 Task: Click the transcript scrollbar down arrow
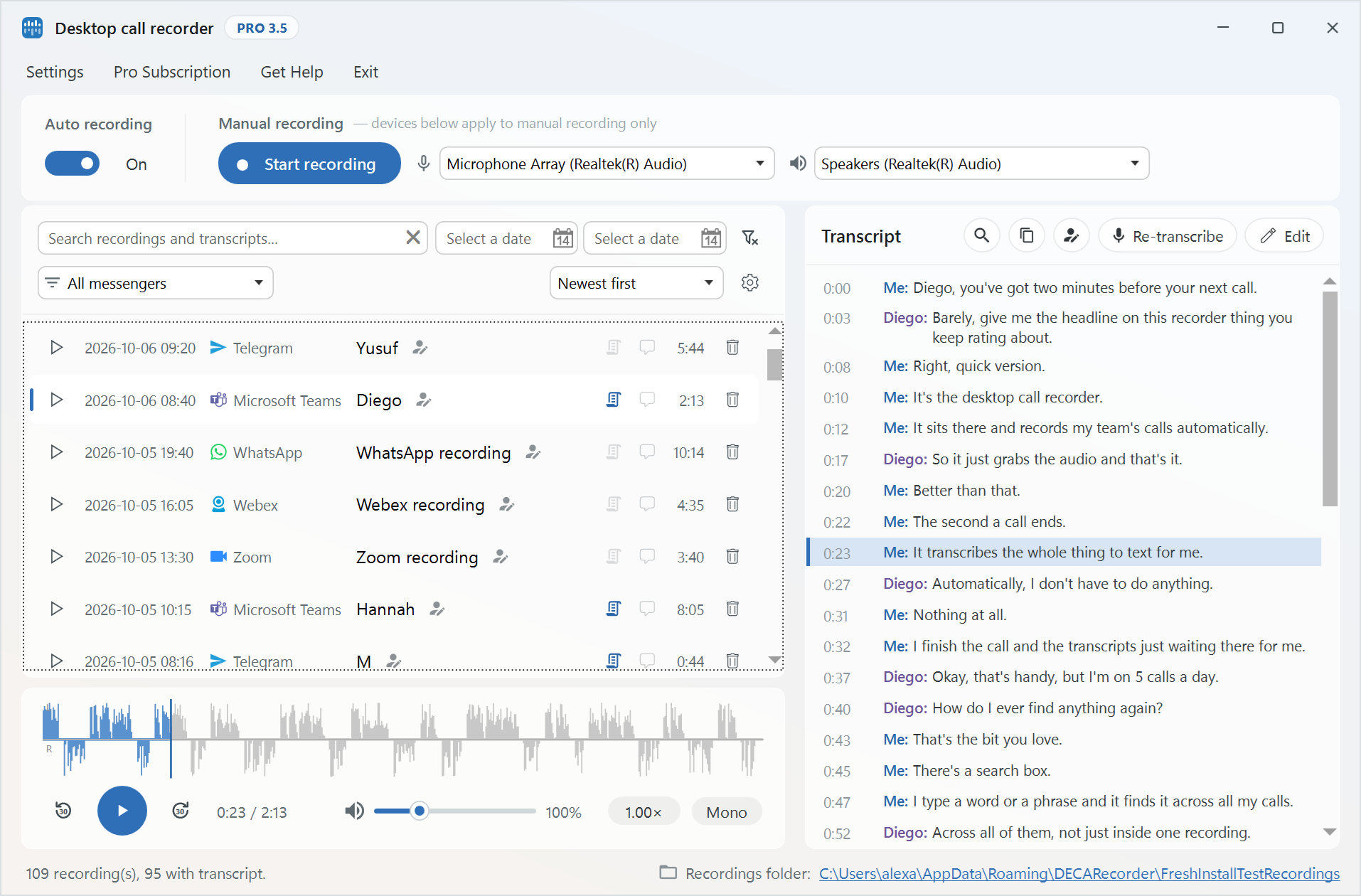tap(1330, 832)
